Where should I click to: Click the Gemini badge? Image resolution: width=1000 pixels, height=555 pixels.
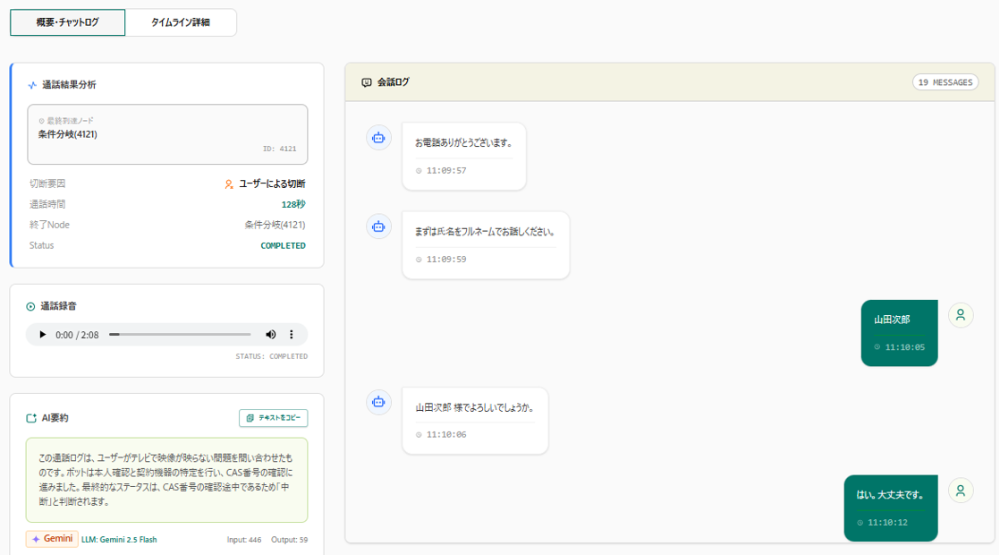(52, 539)
